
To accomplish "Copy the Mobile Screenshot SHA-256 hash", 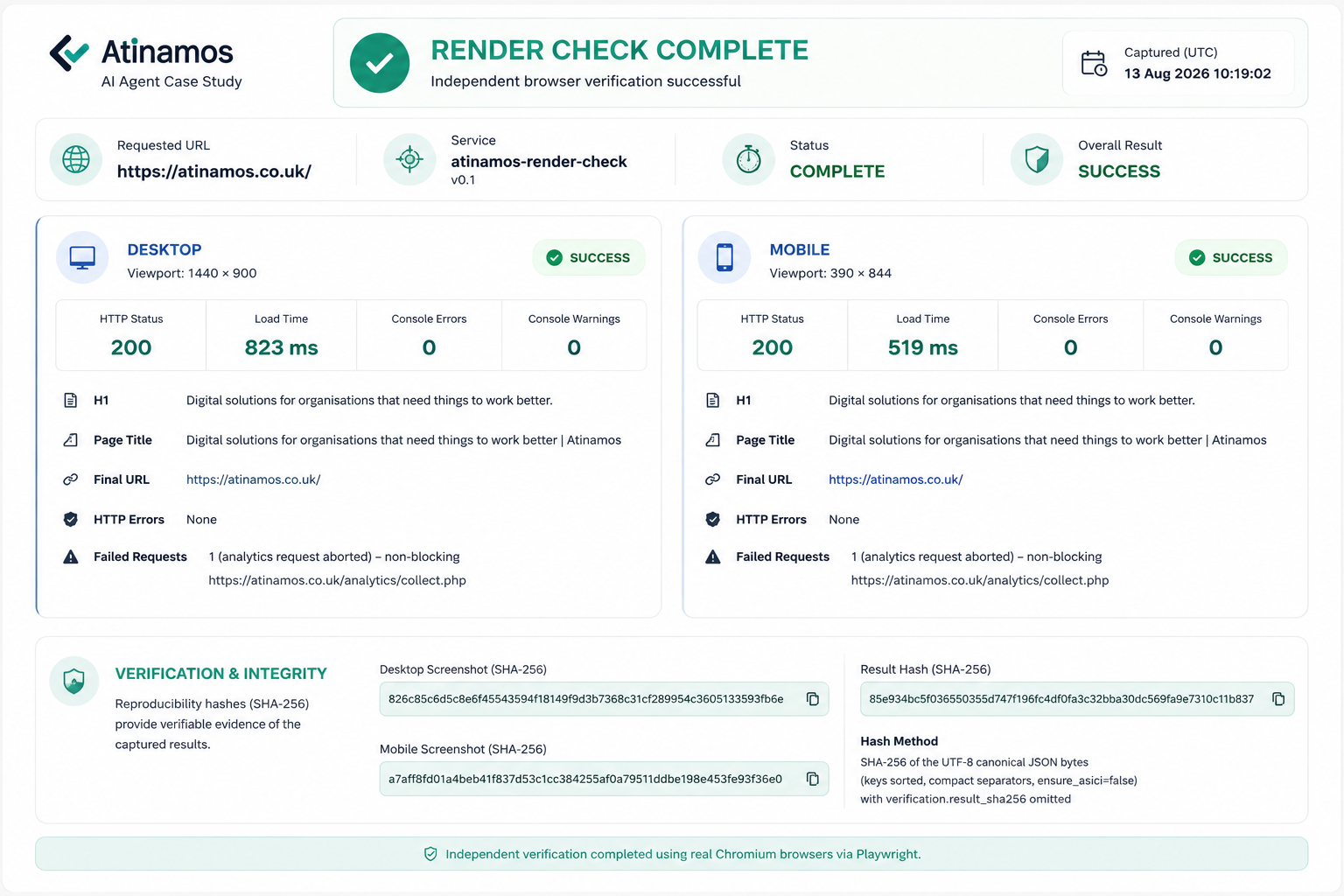I will point(813,779).
